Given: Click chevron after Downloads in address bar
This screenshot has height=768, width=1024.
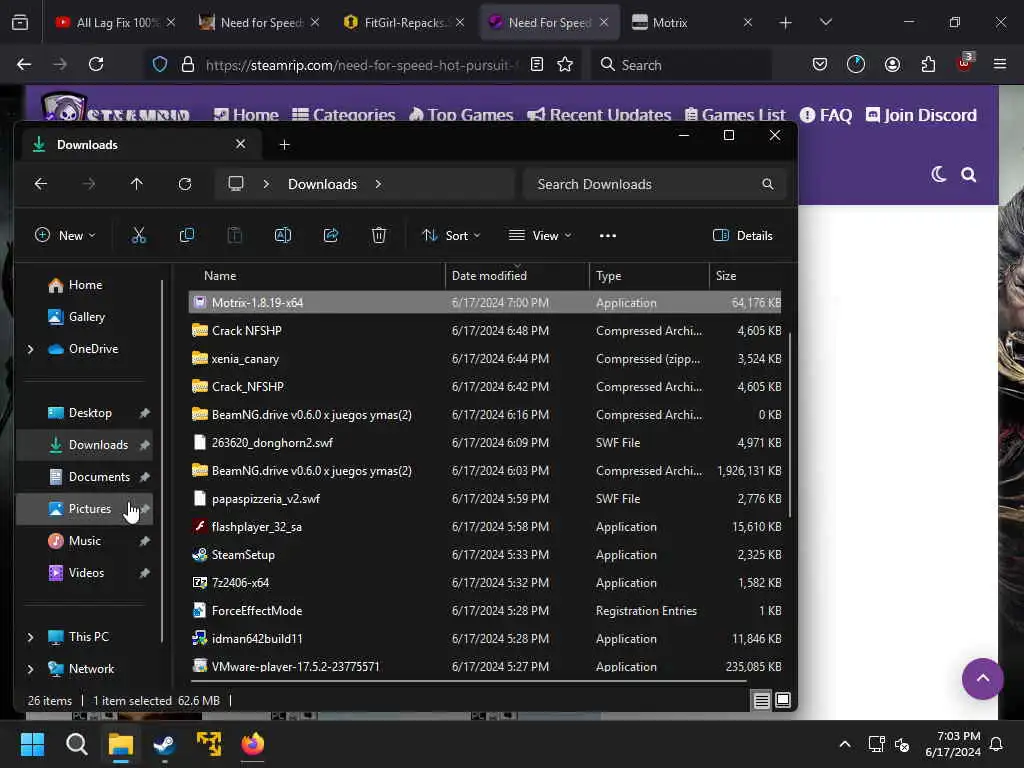Looking at the screenshot, I should coord(378,184).
